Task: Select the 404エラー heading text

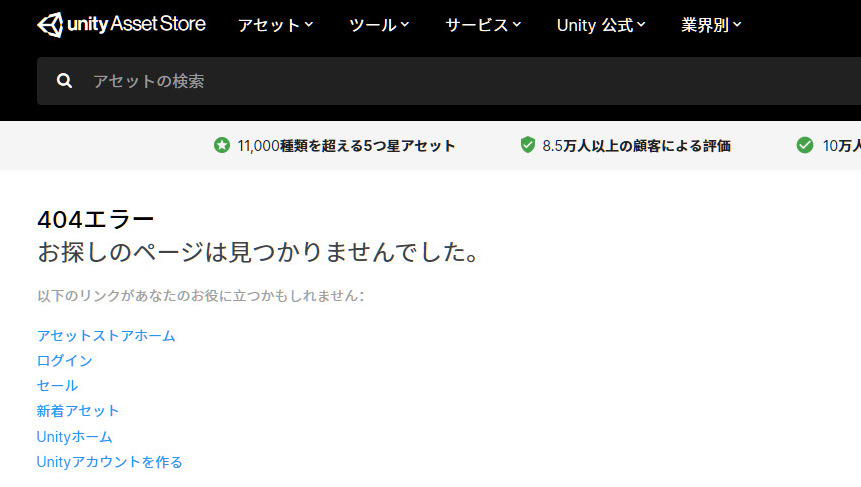Action: [x=96, y=220]
